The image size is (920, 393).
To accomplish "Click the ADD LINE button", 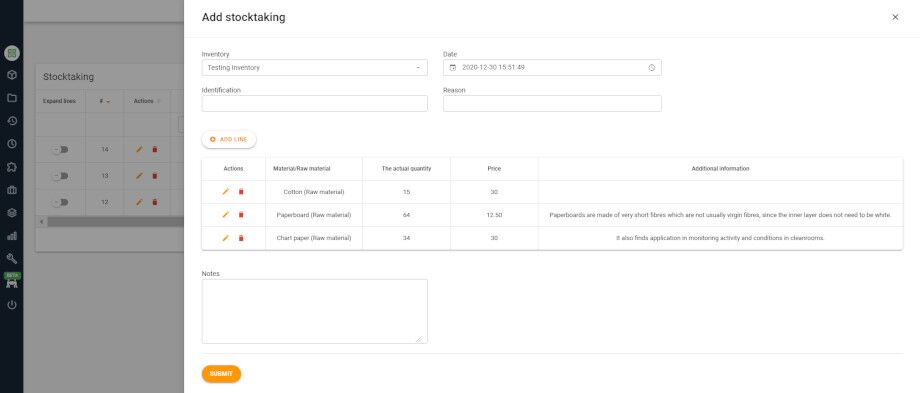I will [x=229, y=140].
